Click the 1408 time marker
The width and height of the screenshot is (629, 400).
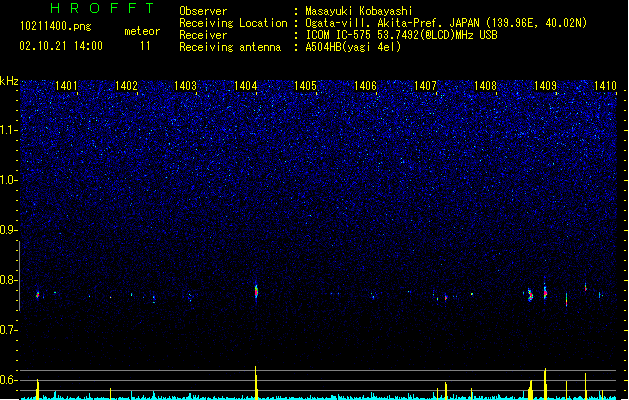485,86
